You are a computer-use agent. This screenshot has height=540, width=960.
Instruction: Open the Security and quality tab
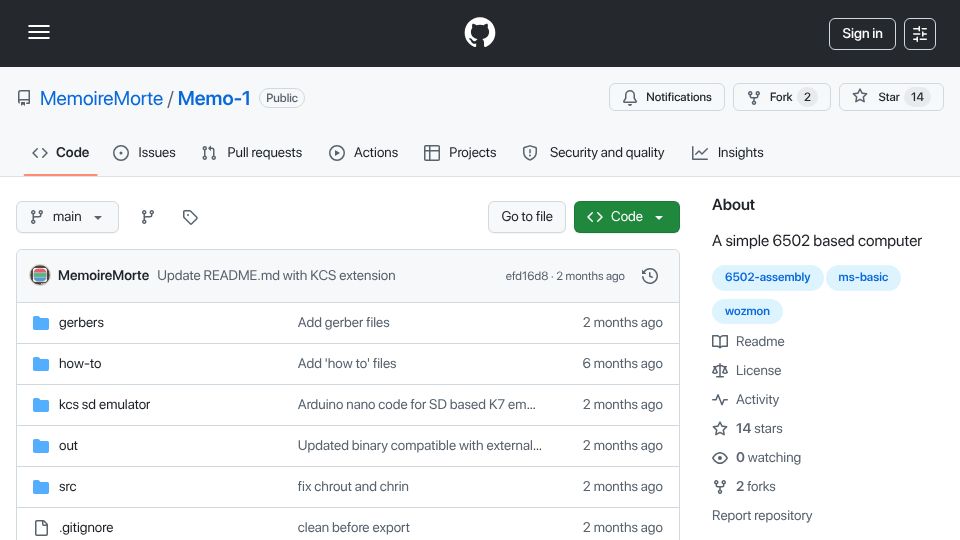click(593, 152)
